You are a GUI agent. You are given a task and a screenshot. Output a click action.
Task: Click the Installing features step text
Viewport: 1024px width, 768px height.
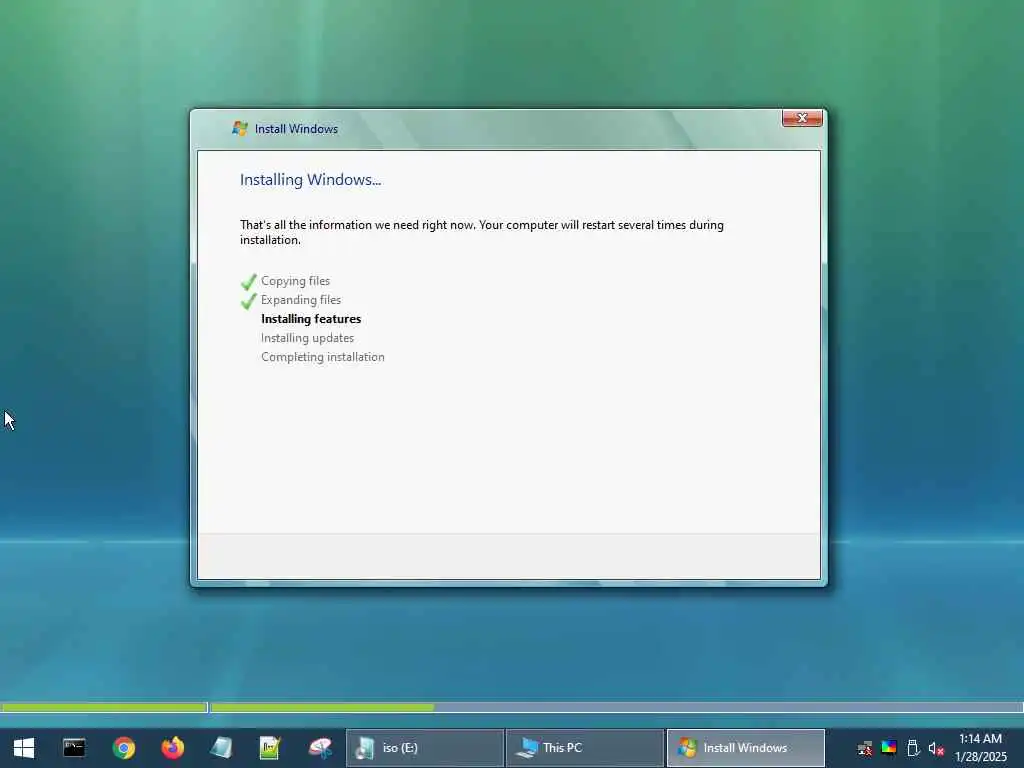[x=311, y=319]
